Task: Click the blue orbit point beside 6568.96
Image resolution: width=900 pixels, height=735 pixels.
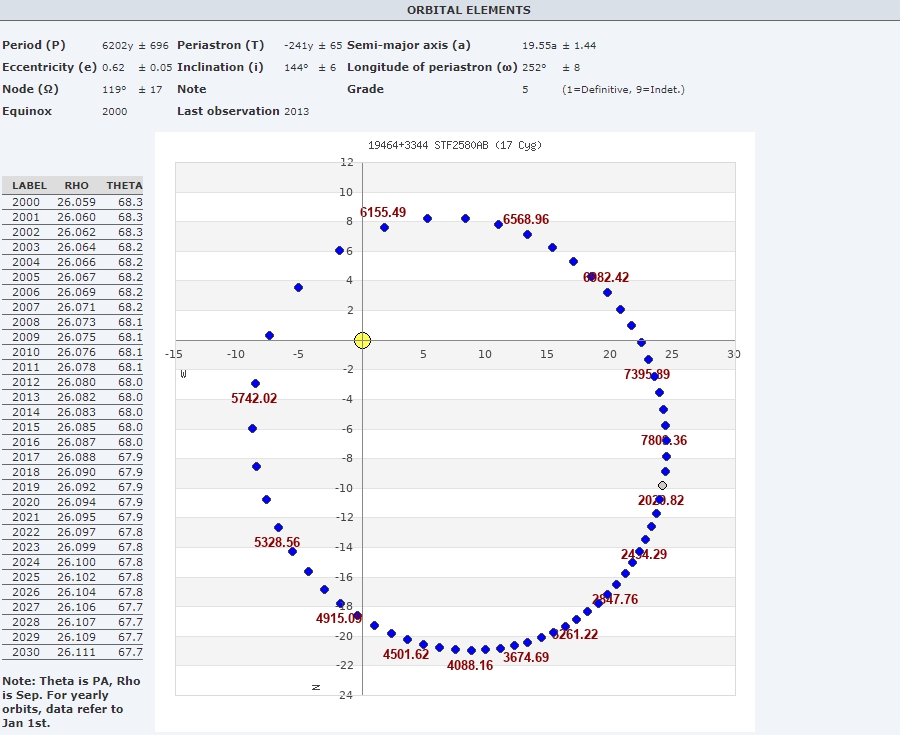Action: pyautogui.click(x=498, y=224)
